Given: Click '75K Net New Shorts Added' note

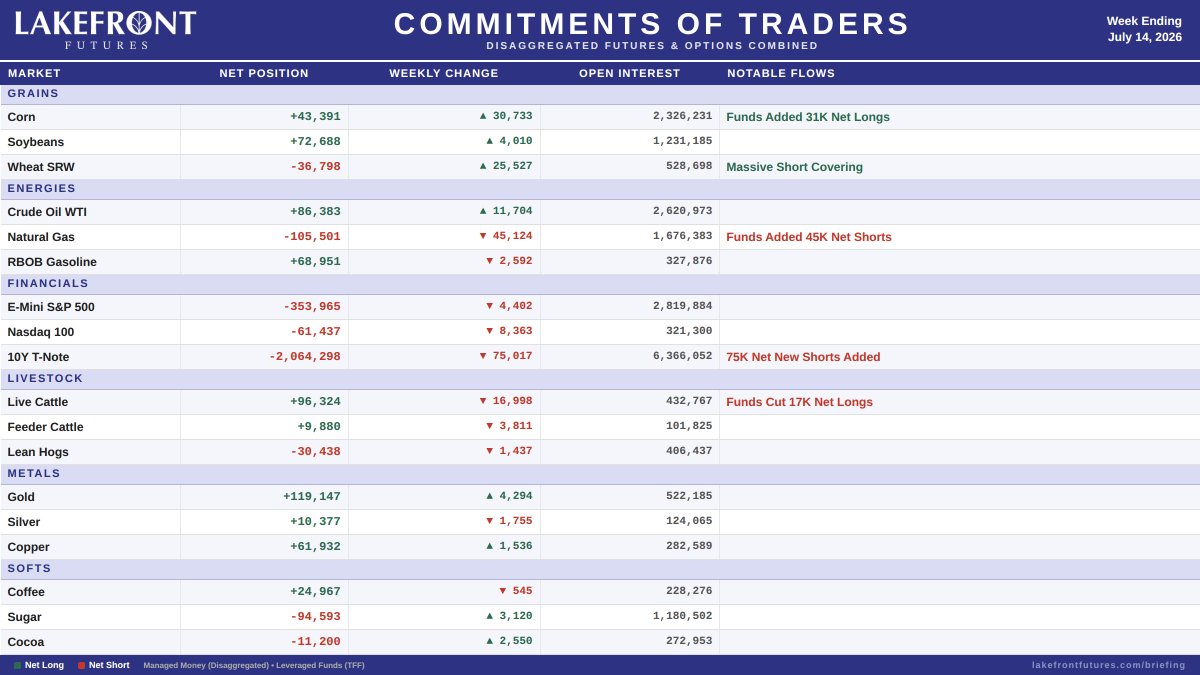Looking at the screenshot, I should point(803,357).
